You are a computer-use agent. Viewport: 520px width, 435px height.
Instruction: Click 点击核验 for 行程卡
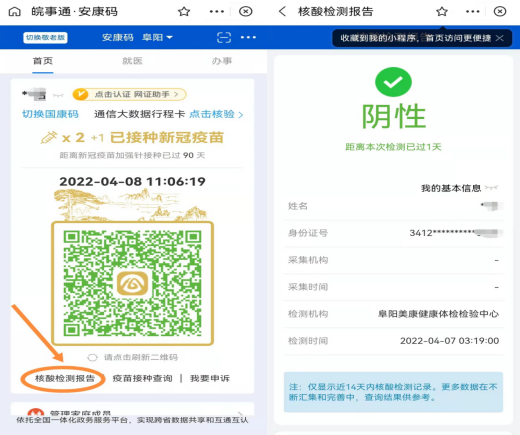[216, 114]
